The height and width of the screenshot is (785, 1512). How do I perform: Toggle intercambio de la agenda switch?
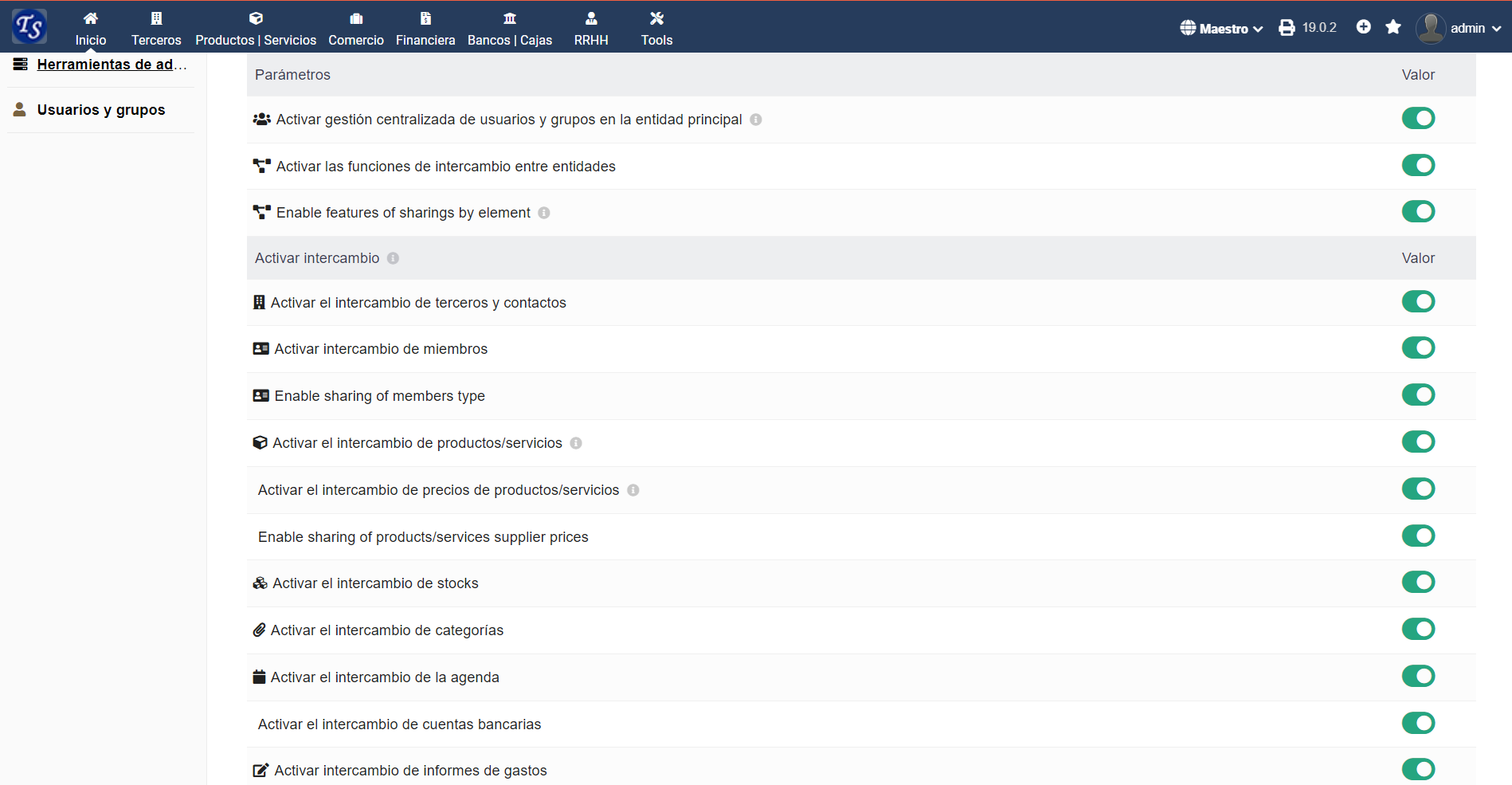pyautogui.click(x=1419, y=677)
